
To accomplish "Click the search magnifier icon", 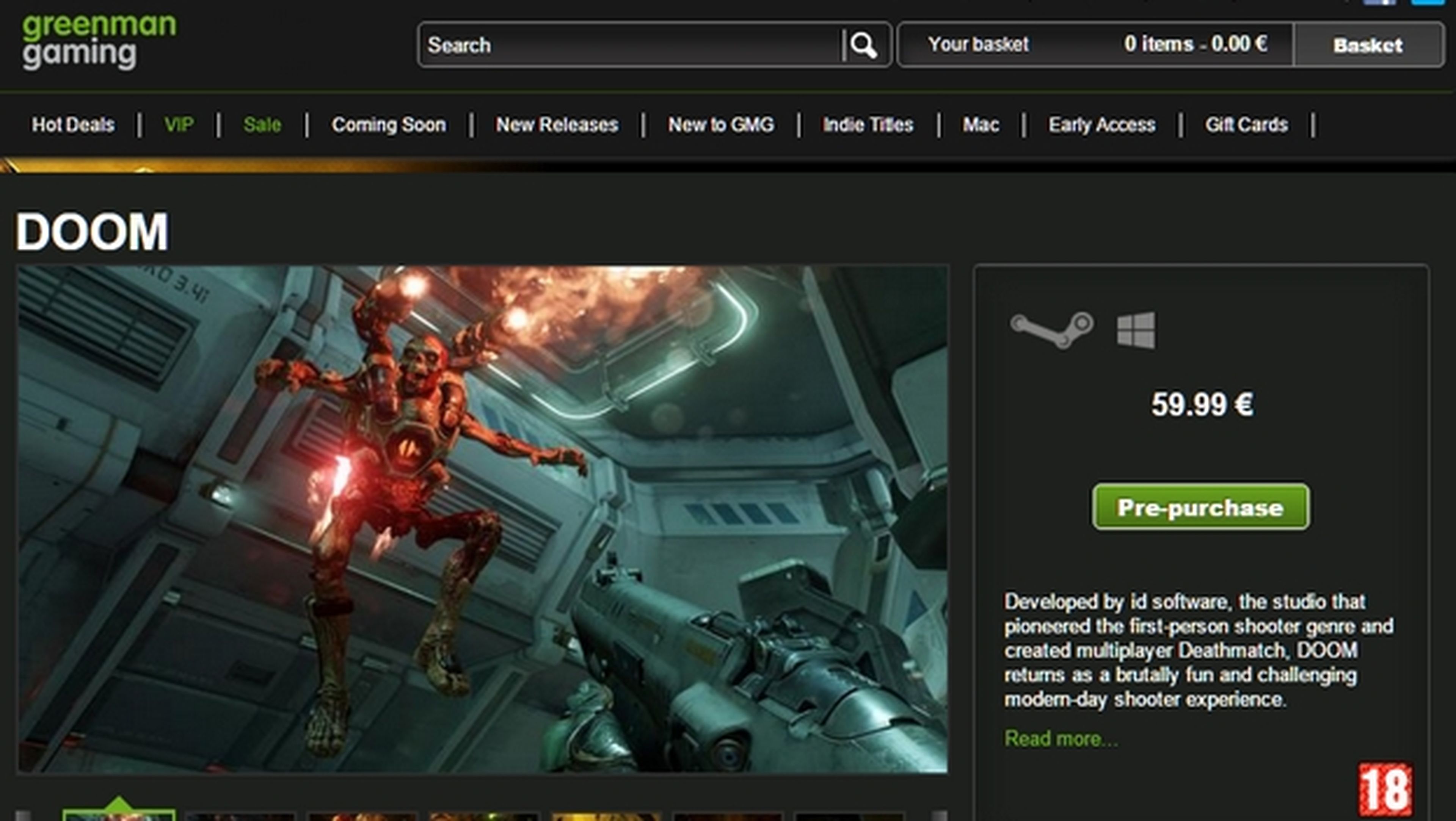I will (x=864, y=45).
